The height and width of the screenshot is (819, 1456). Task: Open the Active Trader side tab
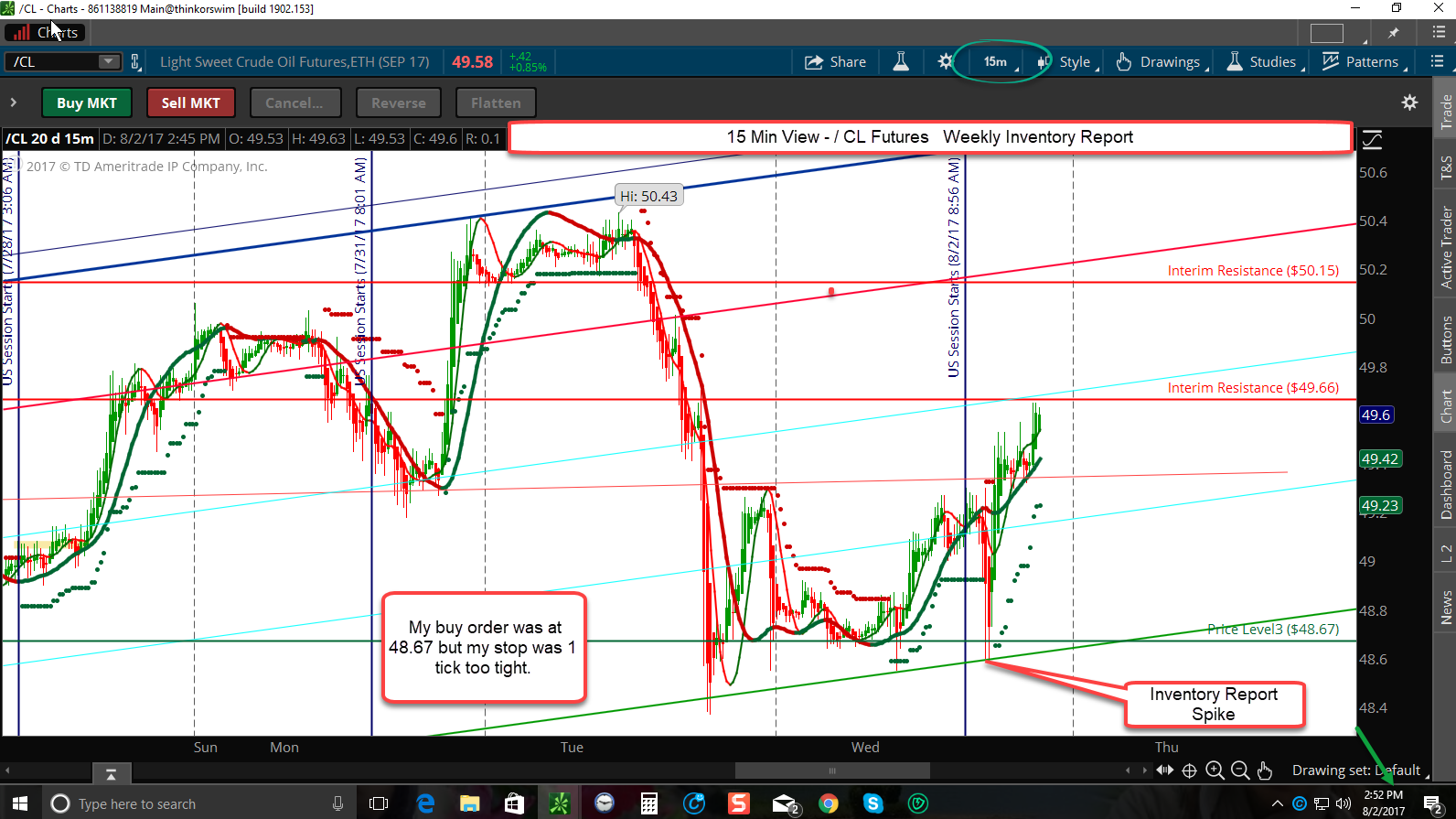[x=1446, y=247]
